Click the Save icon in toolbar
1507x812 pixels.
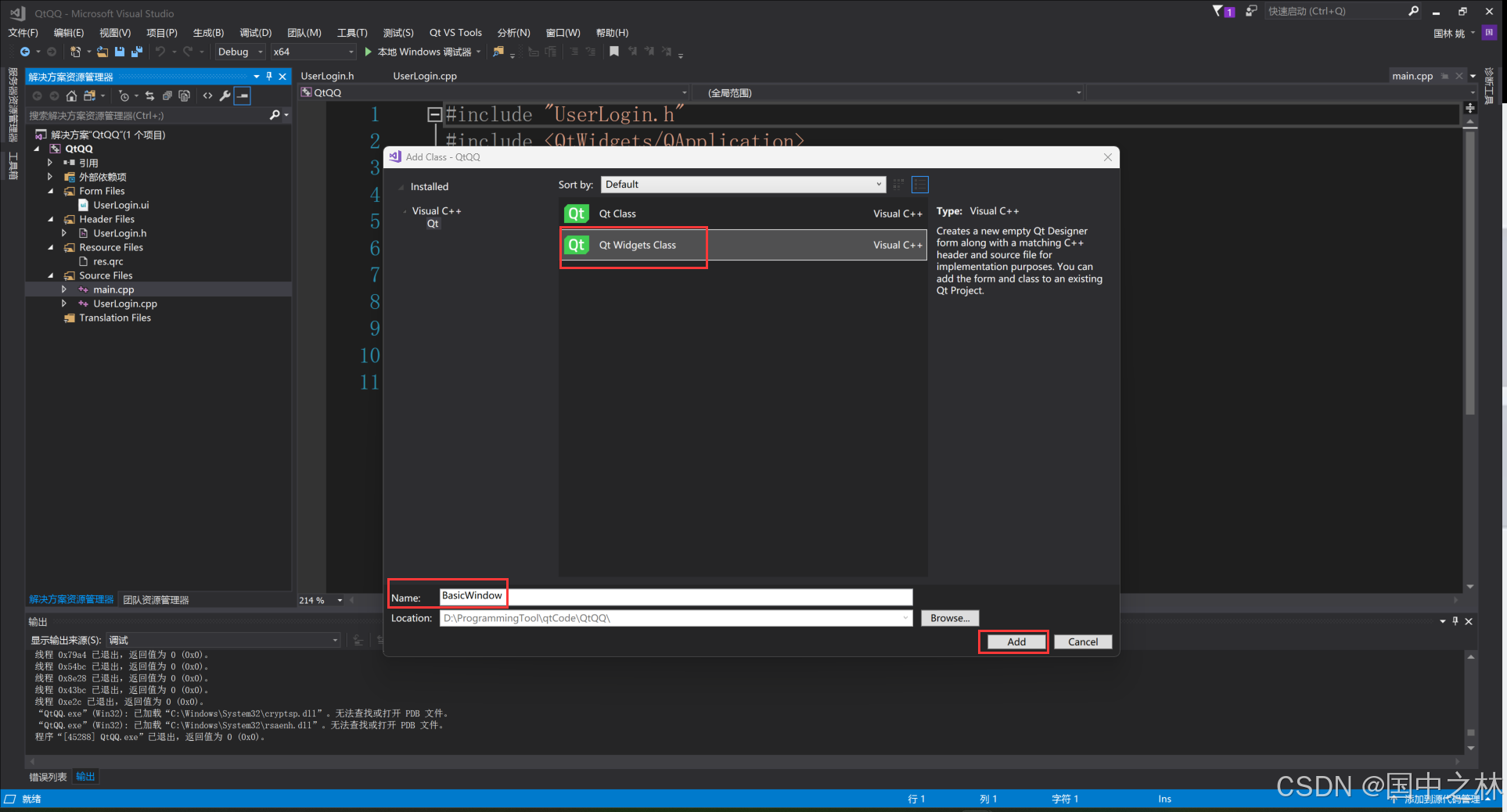[x=120, y=52]
